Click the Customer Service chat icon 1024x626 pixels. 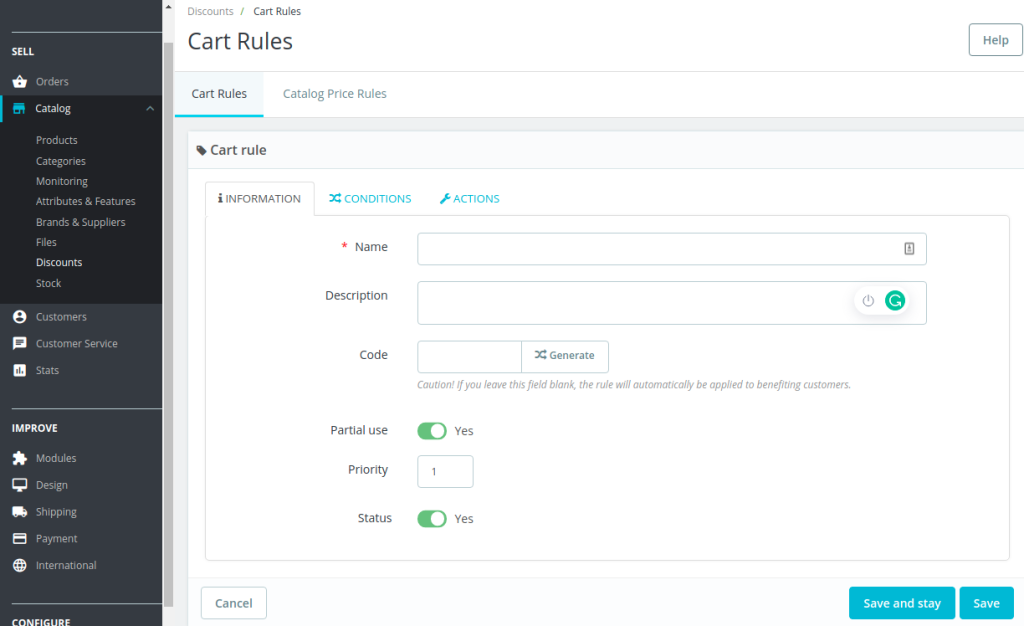point(20,343)
